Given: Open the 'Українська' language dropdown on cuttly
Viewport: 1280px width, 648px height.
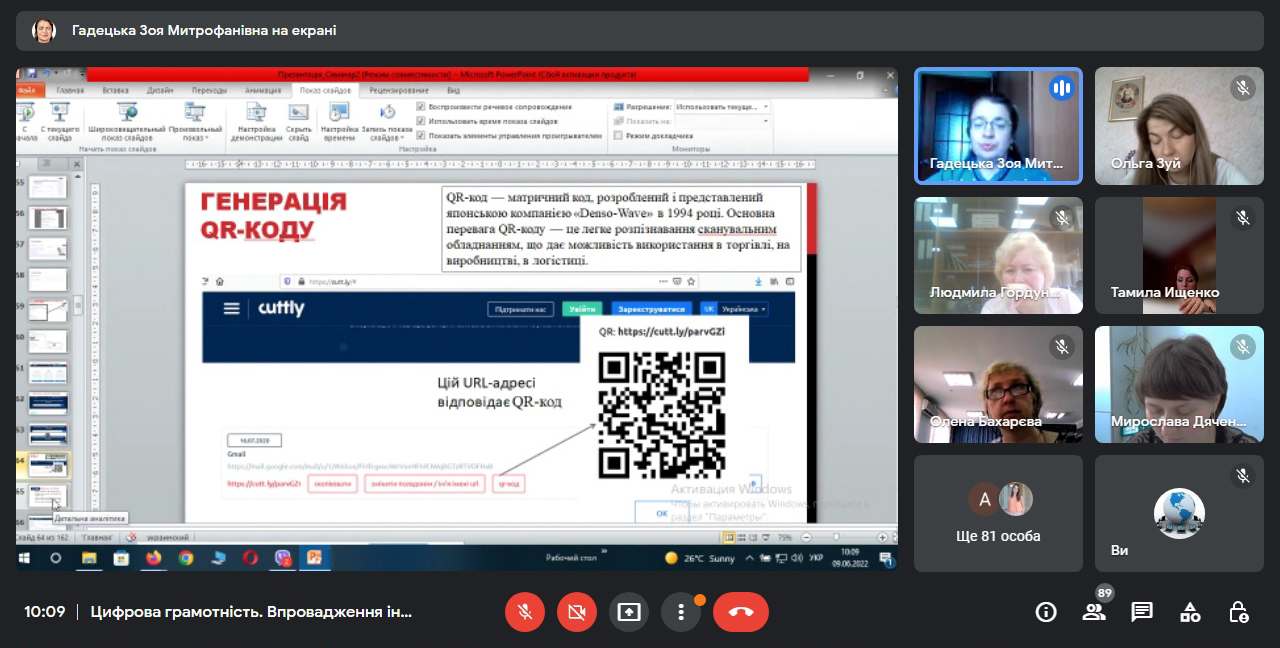Looking at the screenshot, I should (x=735, y=309).
